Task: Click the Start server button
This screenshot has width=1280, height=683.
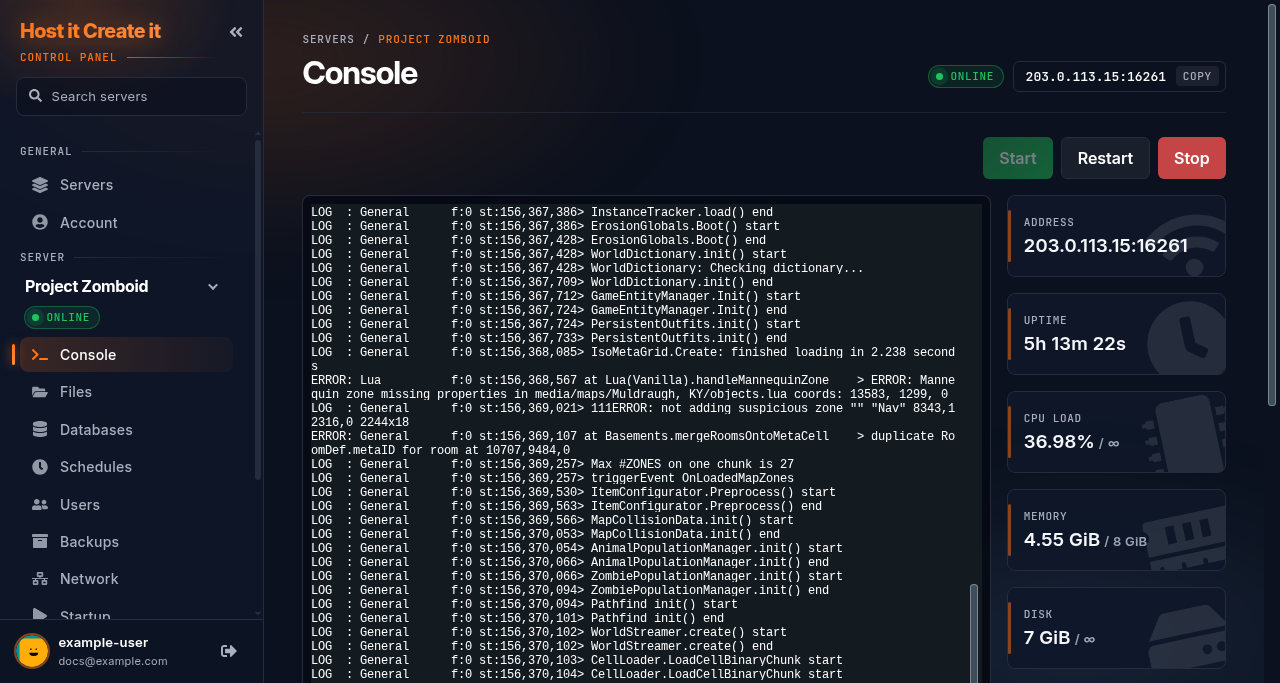Action: click(1018, 158)
